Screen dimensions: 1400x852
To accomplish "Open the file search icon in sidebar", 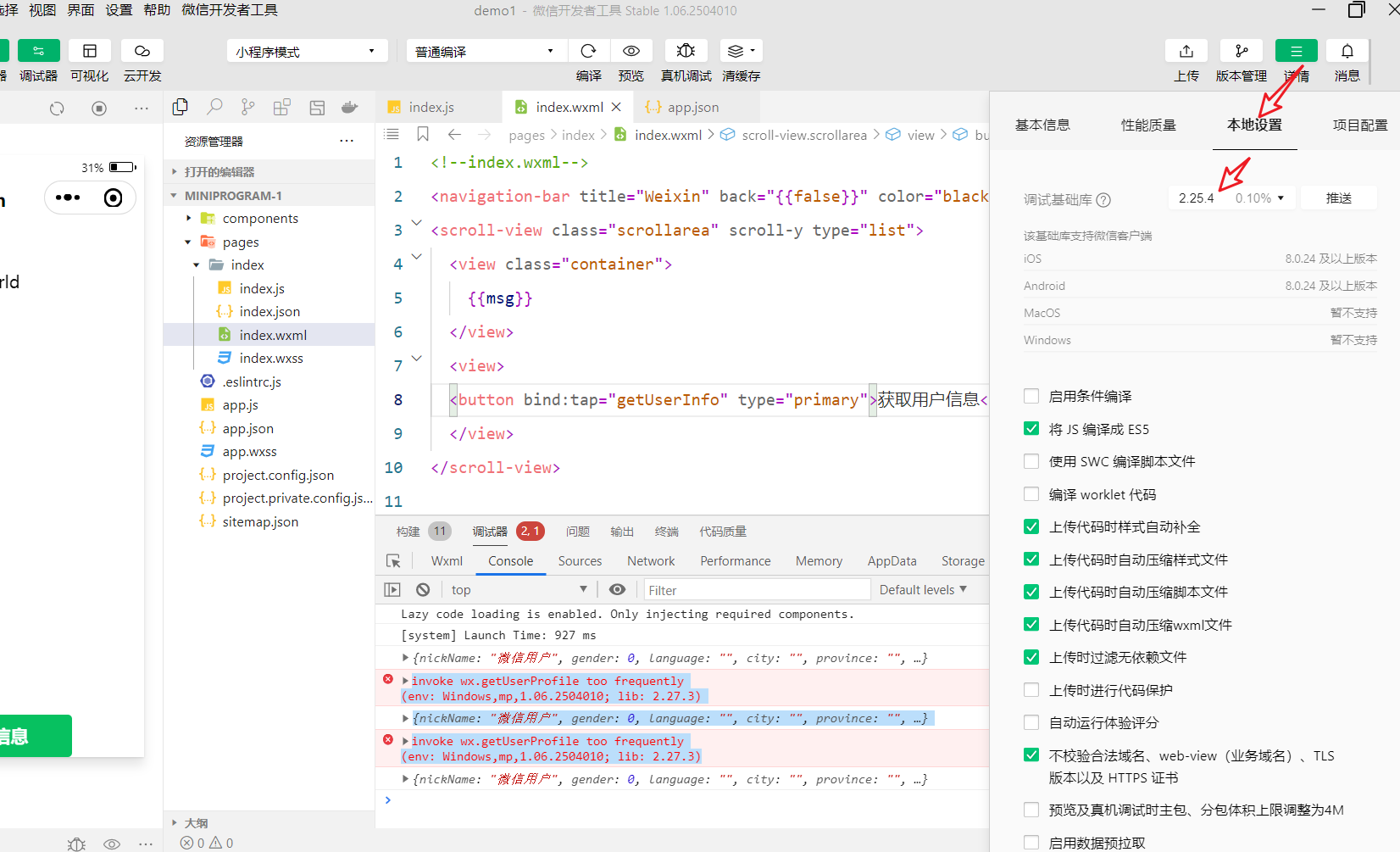I will [x=214, y=107].
